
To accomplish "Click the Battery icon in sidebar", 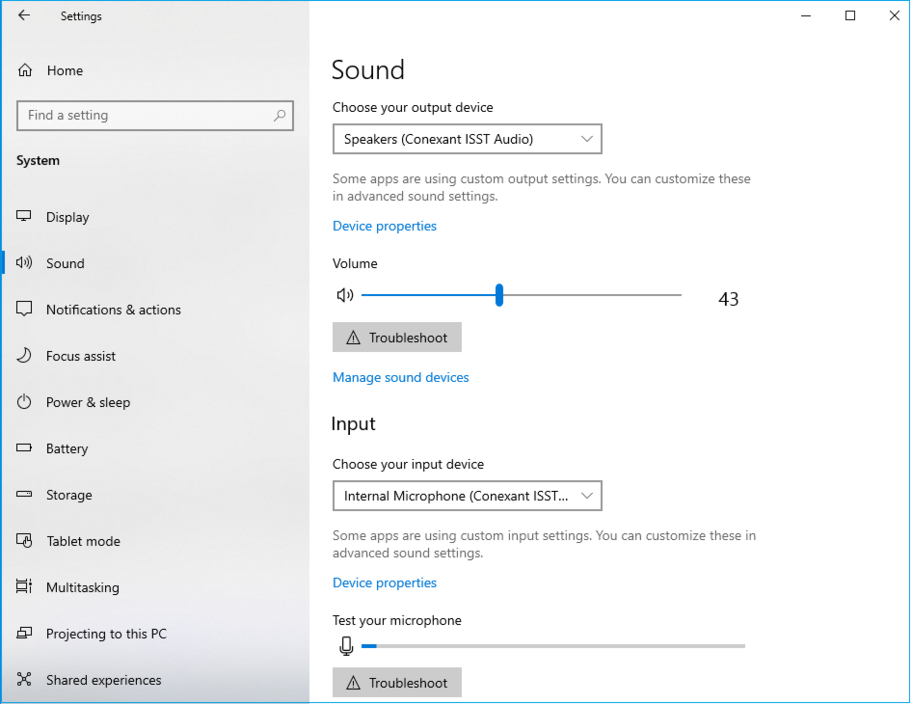I will tap(25, 449).
